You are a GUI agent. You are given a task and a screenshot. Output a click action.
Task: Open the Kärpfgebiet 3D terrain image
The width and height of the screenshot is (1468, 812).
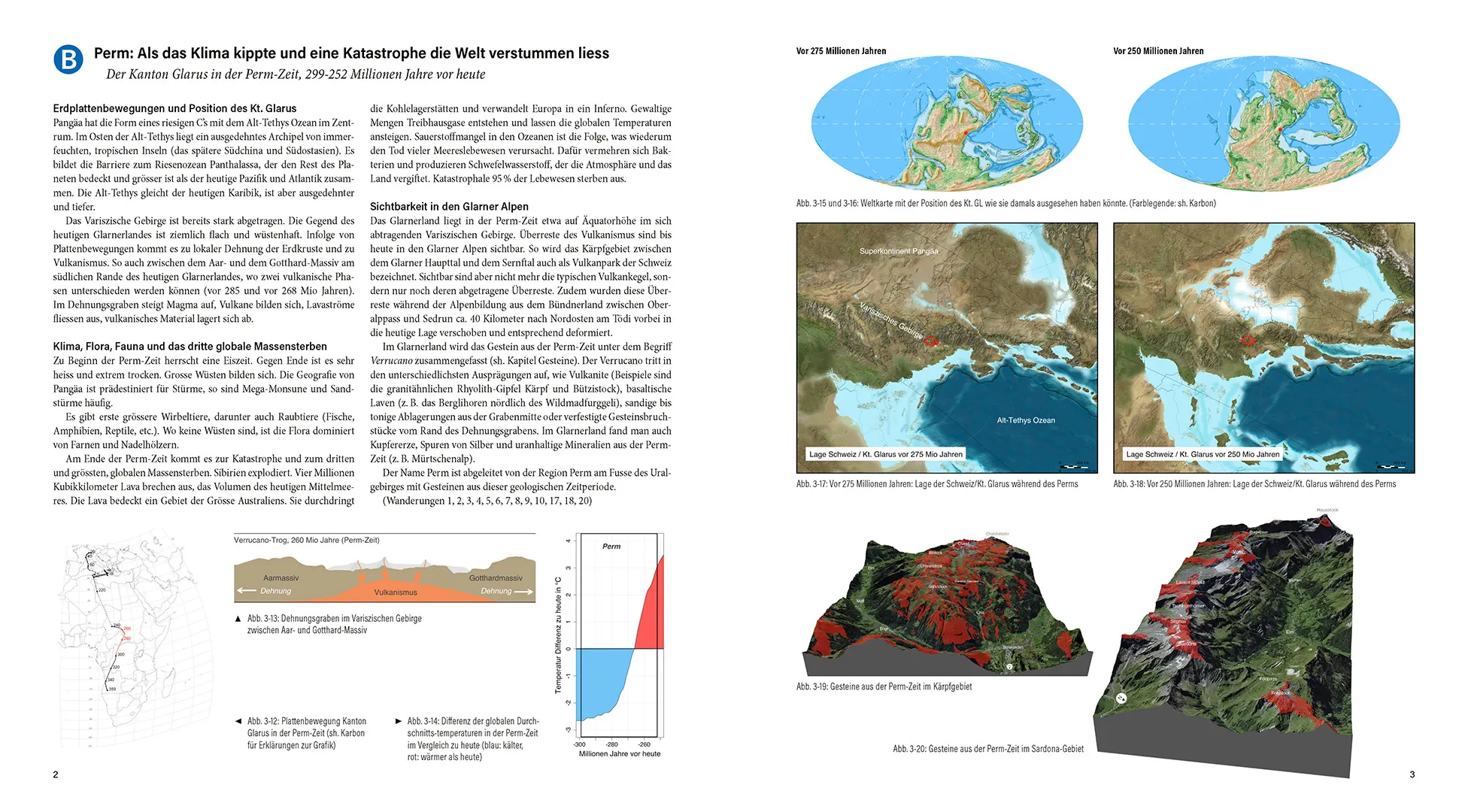coord(947,603)
